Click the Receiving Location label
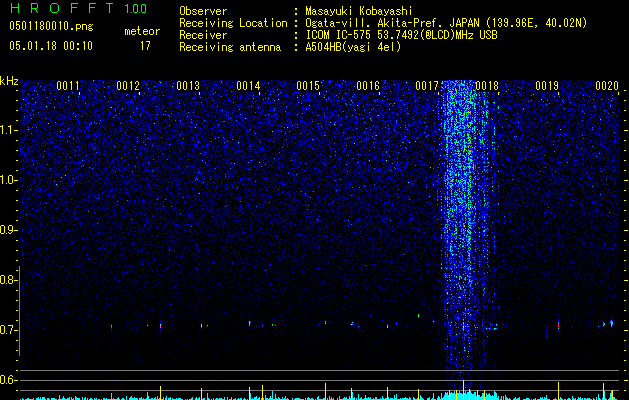The width and height of the screenshot is (629, 400). tap(233, 23)
